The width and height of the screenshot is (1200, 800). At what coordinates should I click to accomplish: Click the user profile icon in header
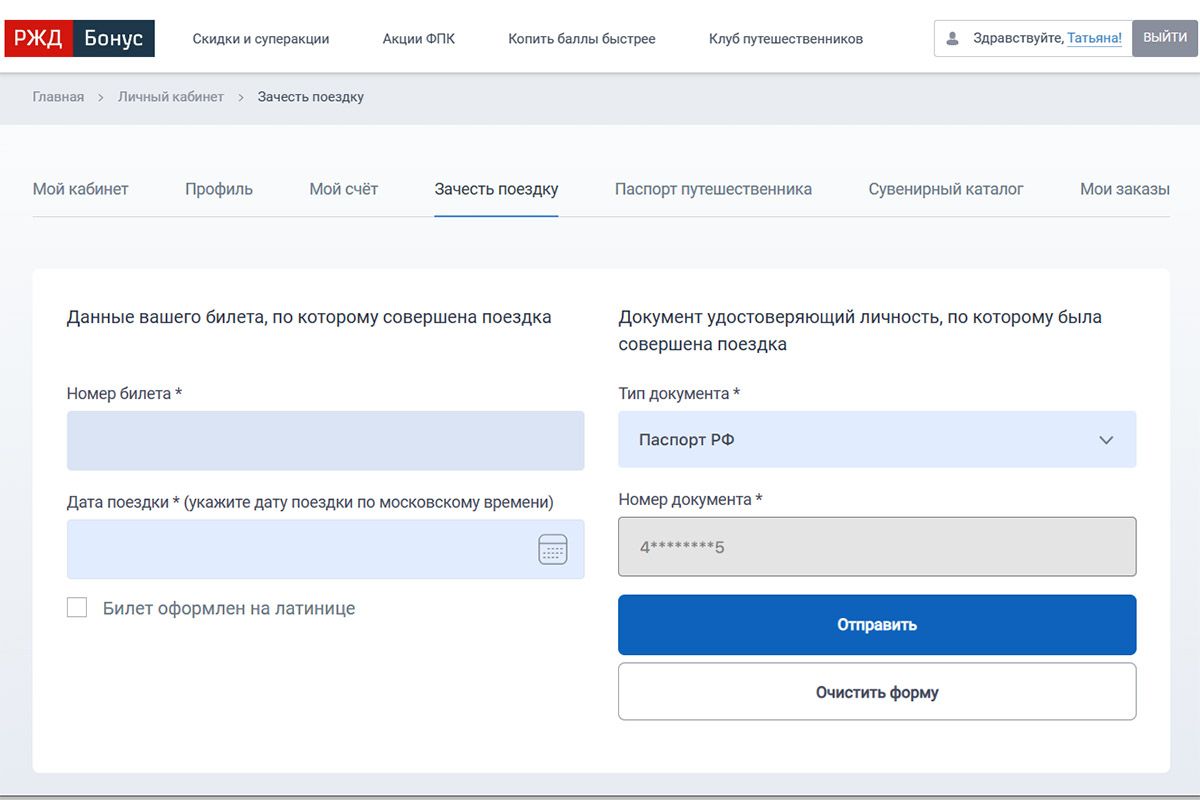tap(952, 39)
